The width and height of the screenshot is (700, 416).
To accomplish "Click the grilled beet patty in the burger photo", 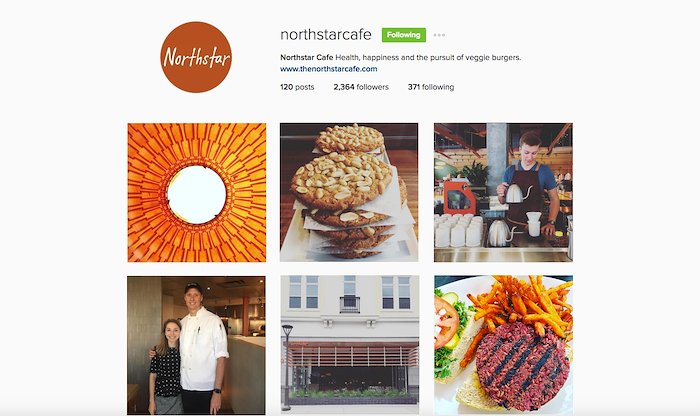I will coord(522,371).
